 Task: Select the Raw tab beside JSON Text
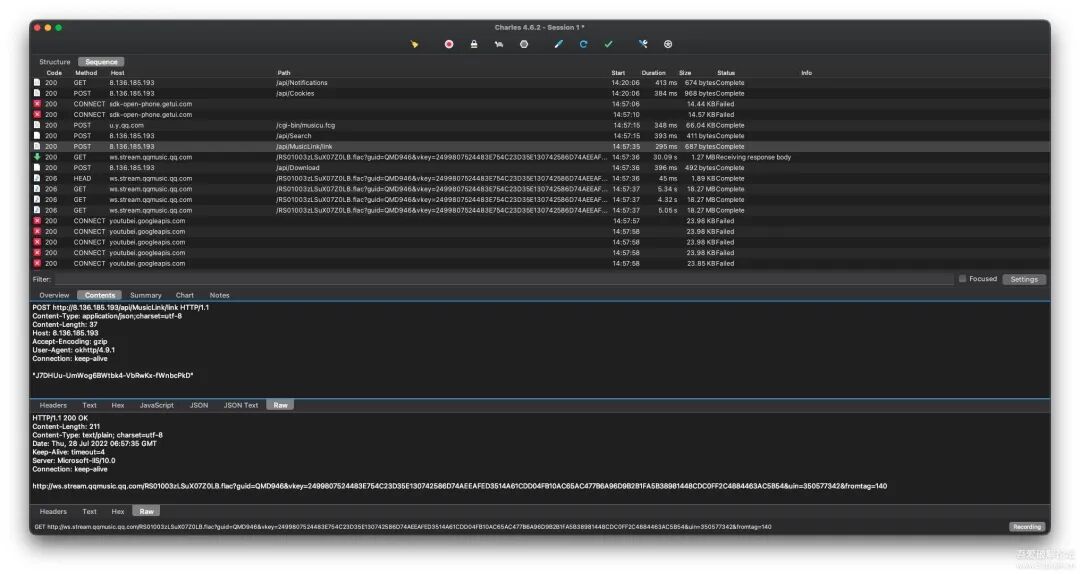point(280,405)
